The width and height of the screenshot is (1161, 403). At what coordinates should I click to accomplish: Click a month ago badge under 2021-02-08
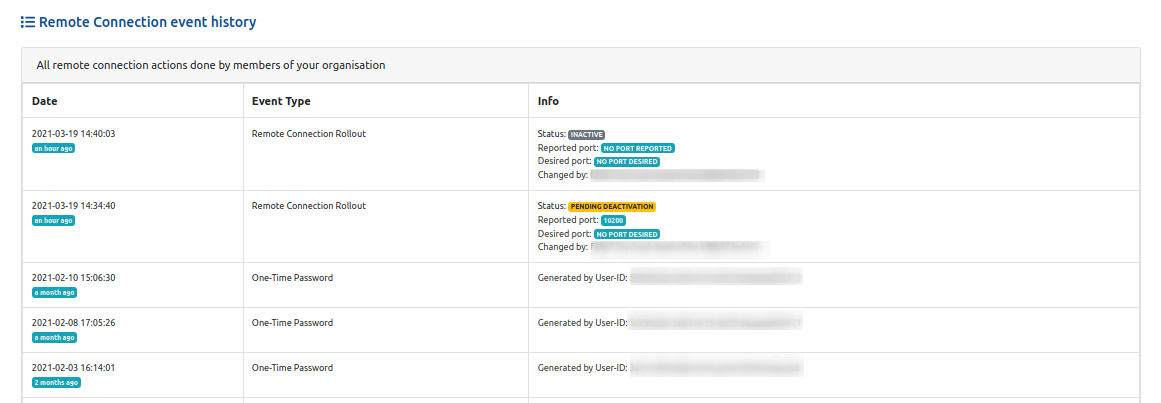click(x=54, y=337)
